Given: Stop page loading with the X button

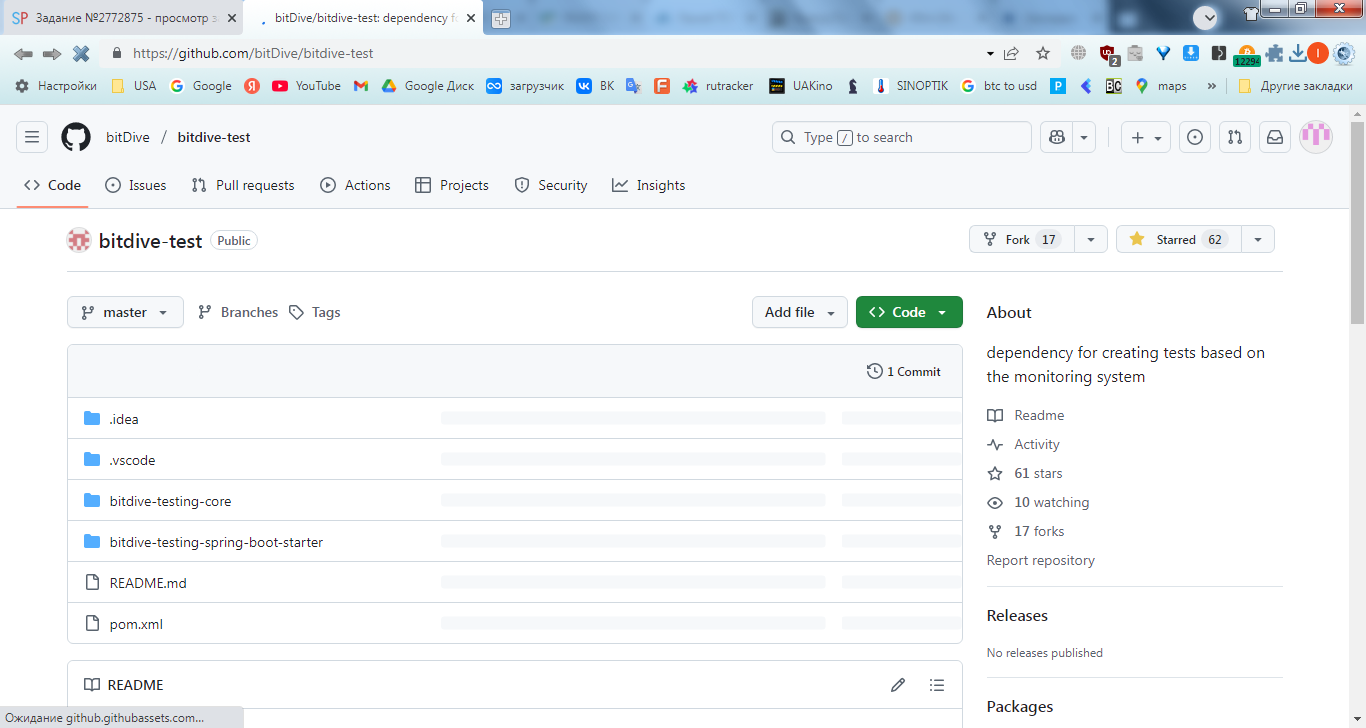Looking at the screenshot, I should (x=81, y=53).
